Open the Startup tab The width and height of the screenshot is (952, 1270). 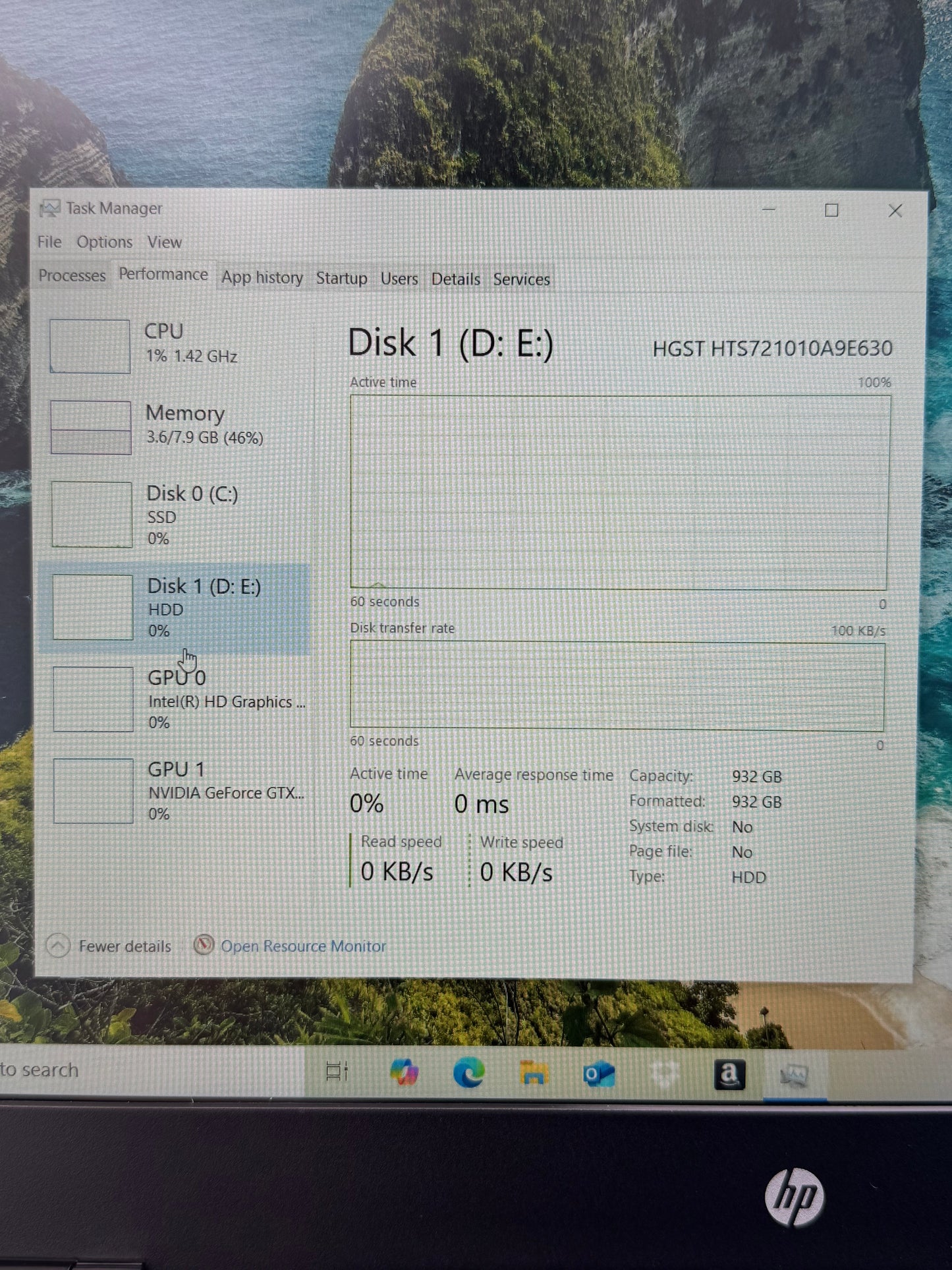[x=341, y=278]
